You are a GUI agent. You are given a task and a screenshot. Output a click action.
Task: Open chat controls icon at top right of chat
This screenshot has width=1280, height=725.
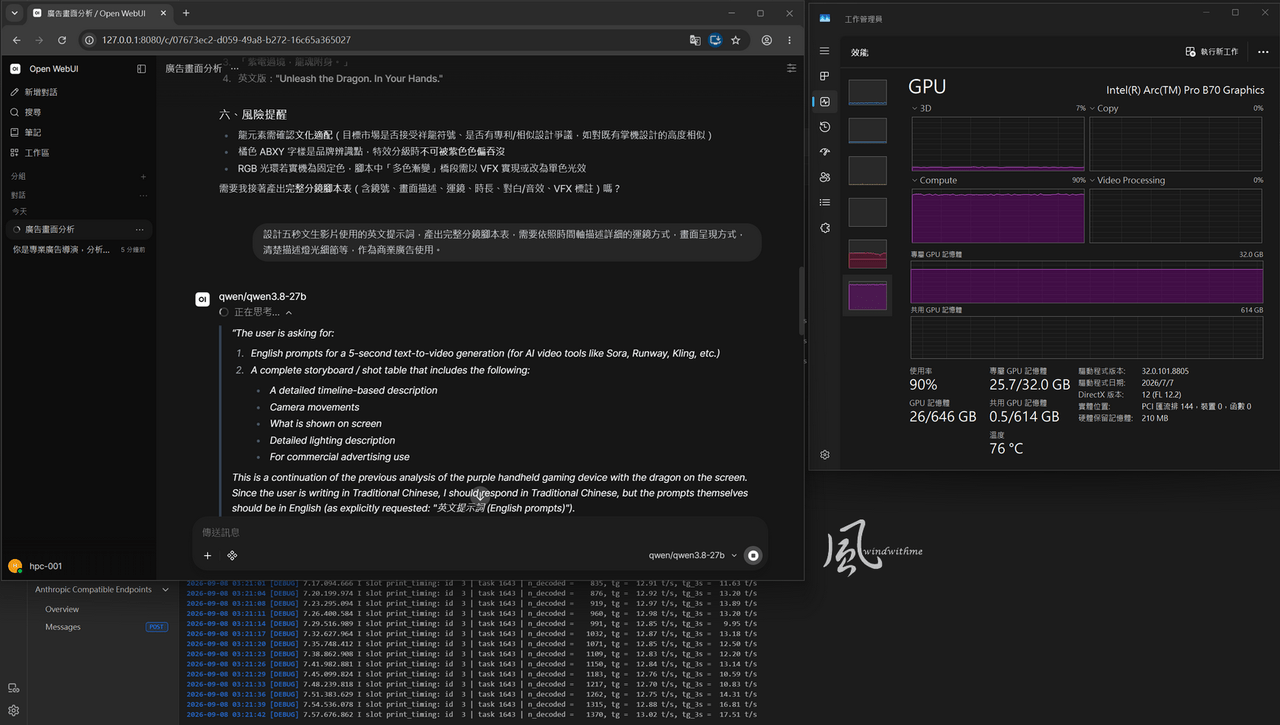(x=791, y=68)
